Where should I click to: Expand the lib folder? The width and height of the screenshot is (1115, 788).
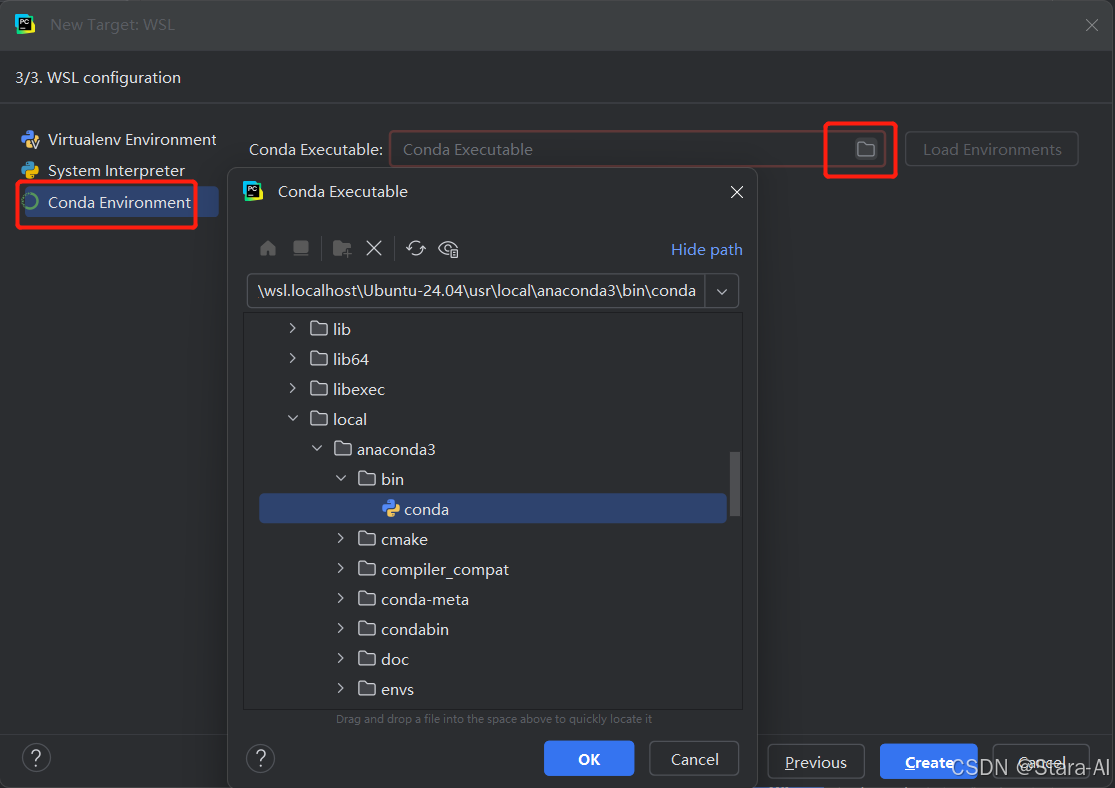pos(292,328)
